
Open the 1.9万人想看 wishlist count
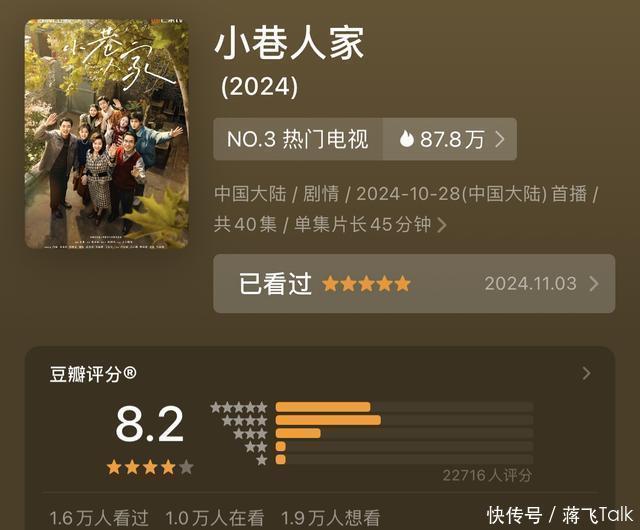[x=331, y=518]
